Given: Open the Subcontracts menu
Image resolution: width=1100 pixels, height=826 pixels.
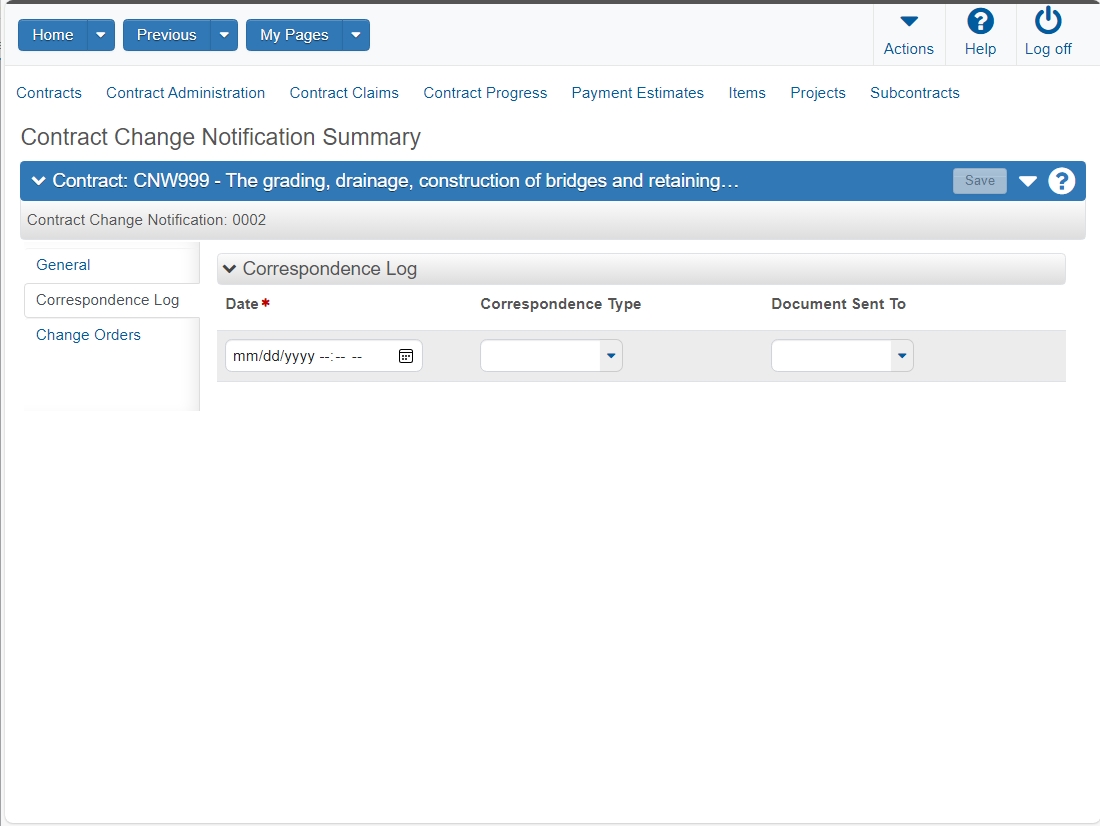Looking at the screenshot, I should [x=914, y=93].
